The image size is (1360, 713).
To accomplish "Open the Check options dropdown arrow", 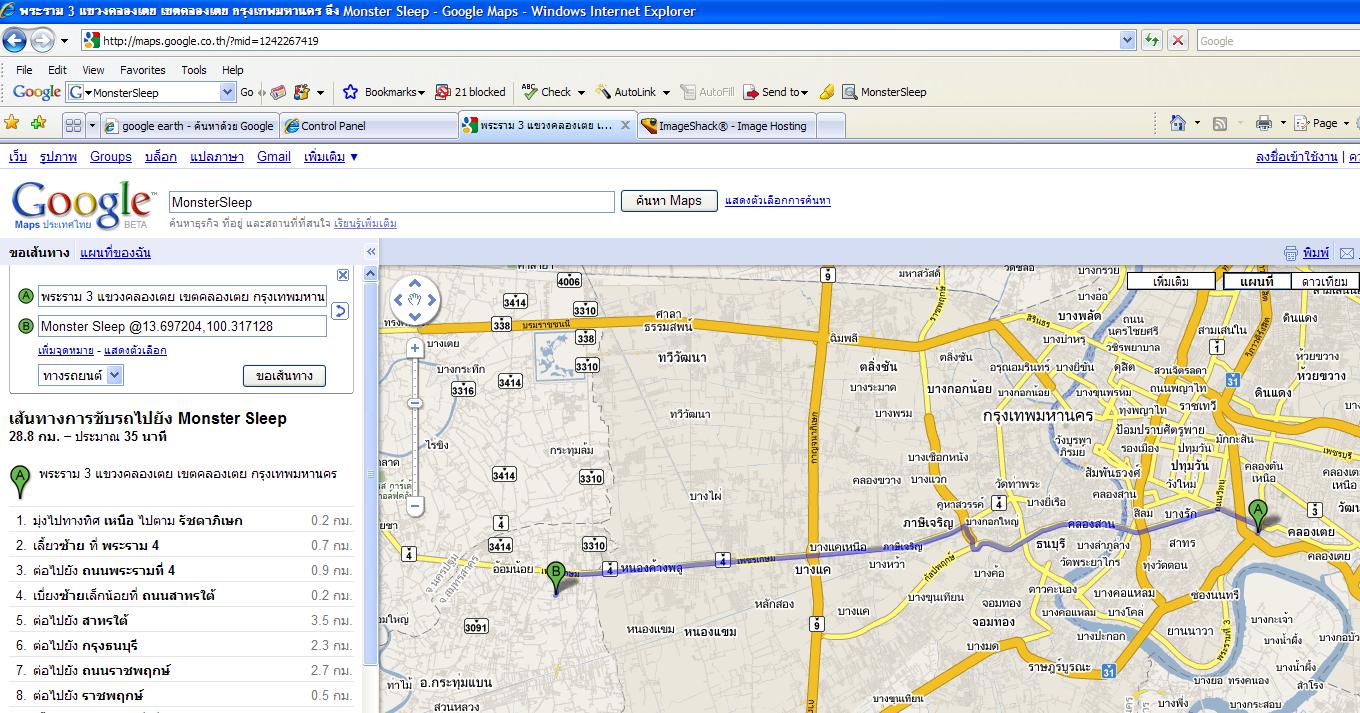I will click(x=581, y=92).
